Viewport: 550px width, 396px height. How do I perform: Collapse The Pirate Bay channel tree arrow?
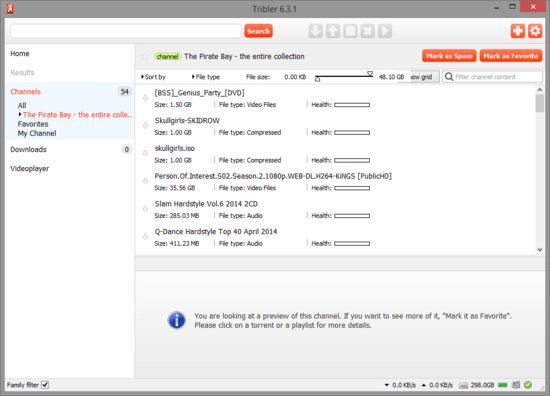pyautogui.click(x=20, y=114)
